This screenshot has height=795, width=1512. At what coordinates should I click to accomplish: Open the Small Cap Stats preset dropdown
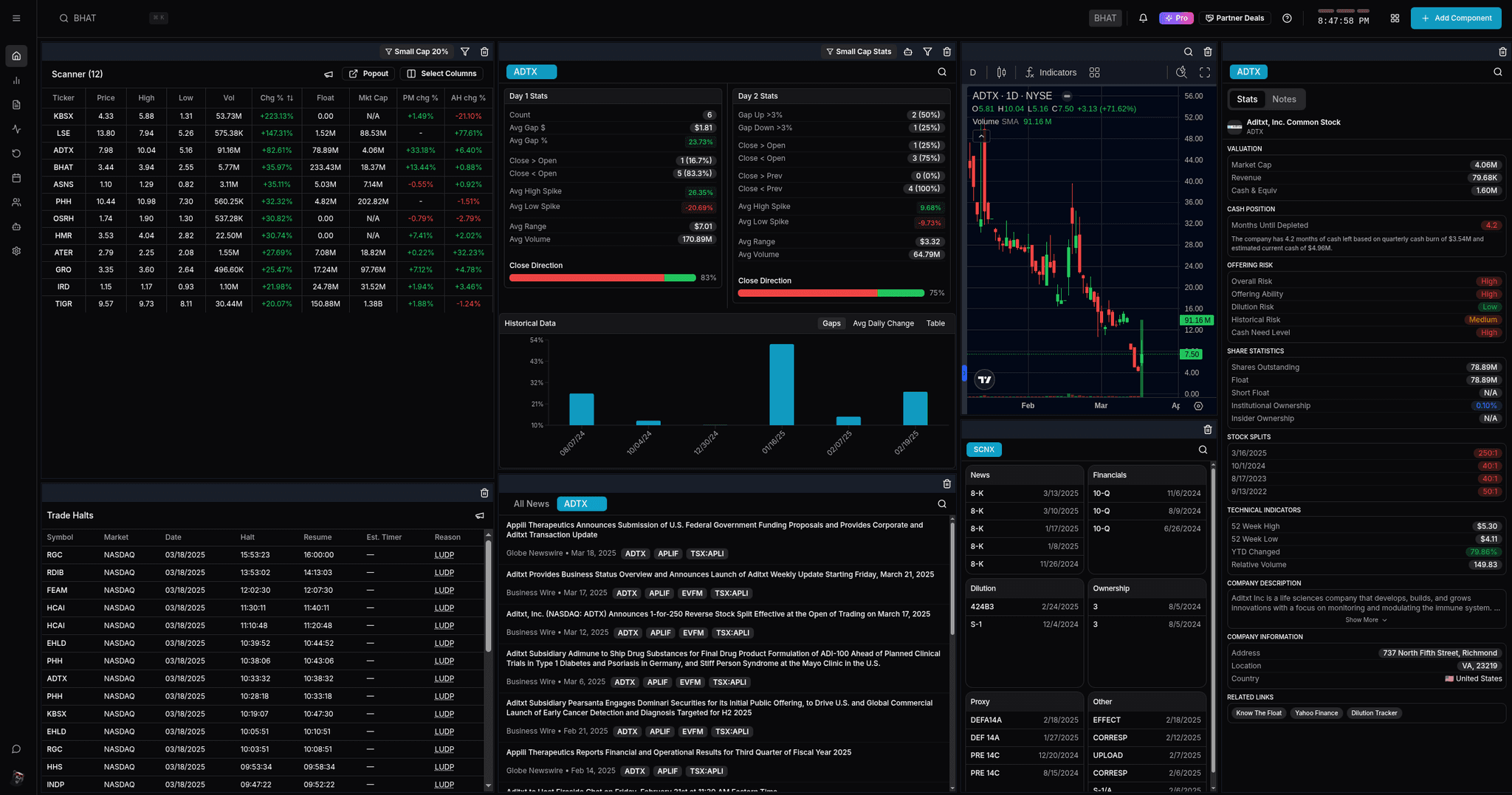[x=859, y=52]
